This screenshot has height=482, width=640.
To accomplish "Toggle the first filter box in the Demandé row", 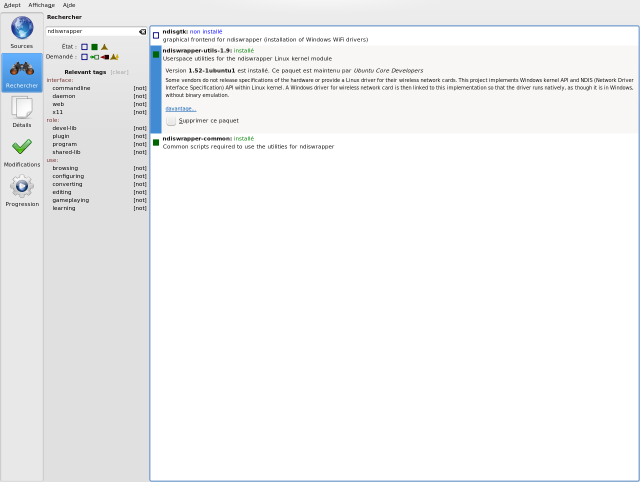I will click(x=84, y=57).
